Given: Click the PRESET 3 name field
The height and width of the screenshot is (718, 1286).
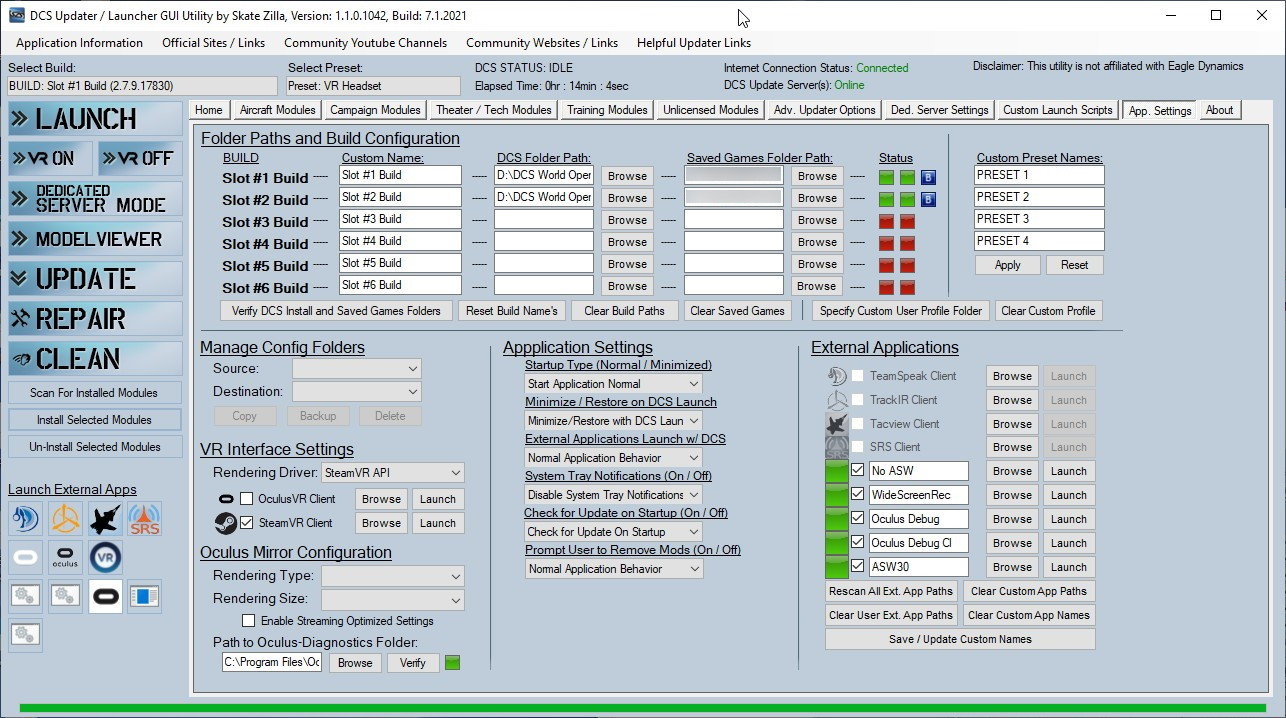Looking at the screenshot, I should tap(1040, 219).
